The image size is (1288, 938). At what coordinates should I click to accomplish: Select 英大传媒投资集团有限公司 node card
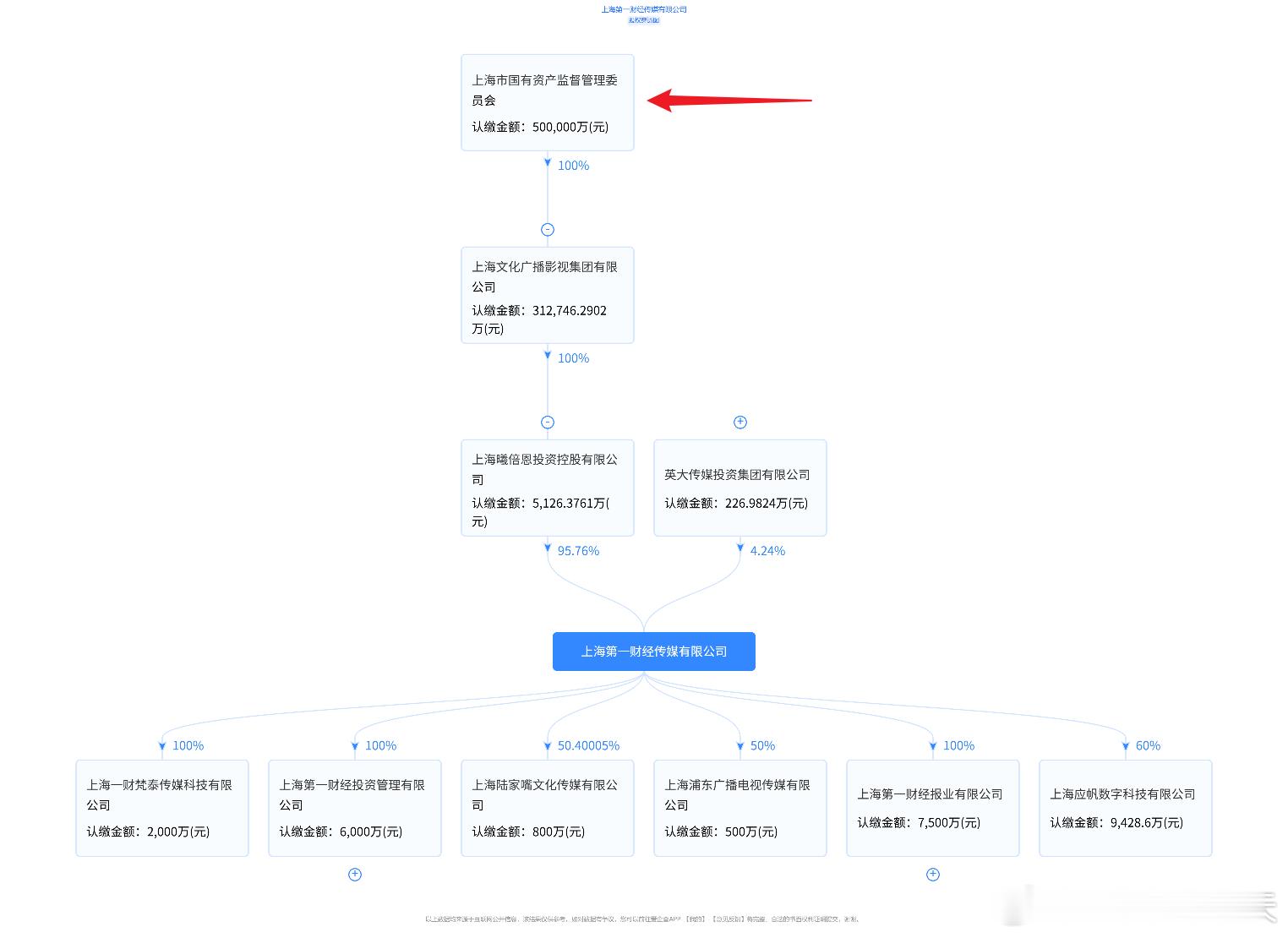click(740, 488)
